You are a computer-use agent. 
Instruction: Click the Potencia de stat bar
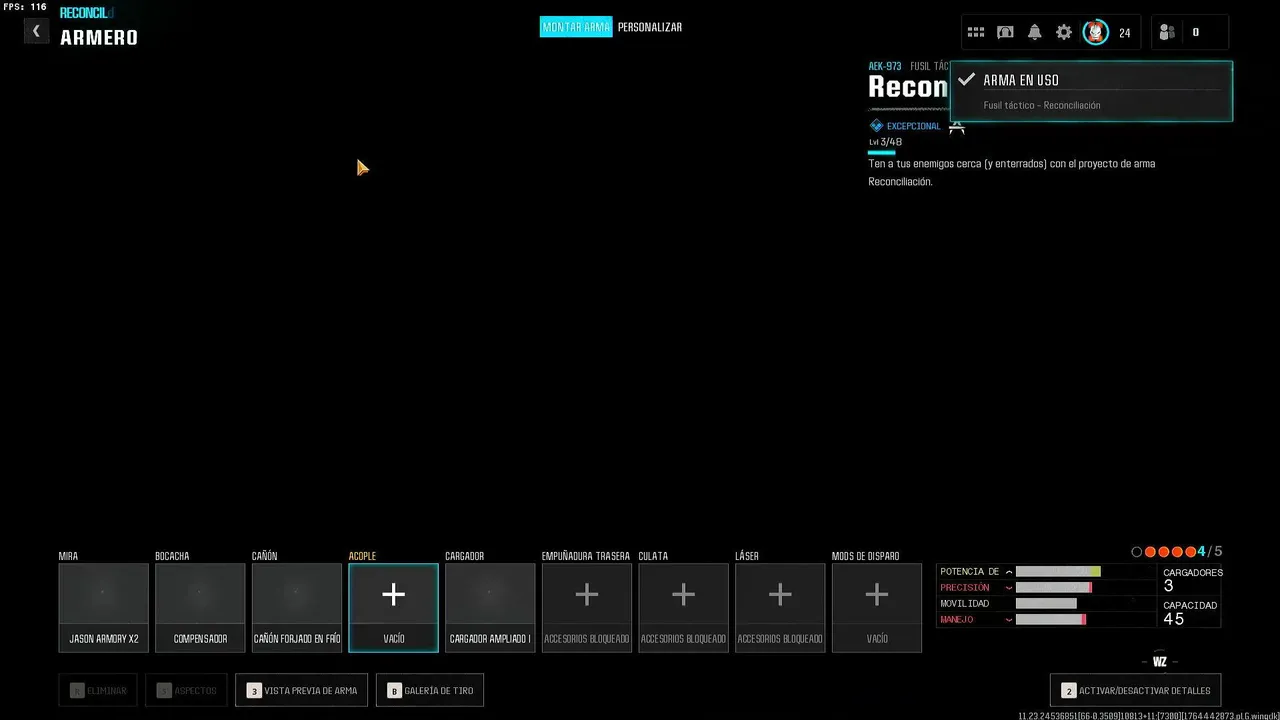[1058, 572]
